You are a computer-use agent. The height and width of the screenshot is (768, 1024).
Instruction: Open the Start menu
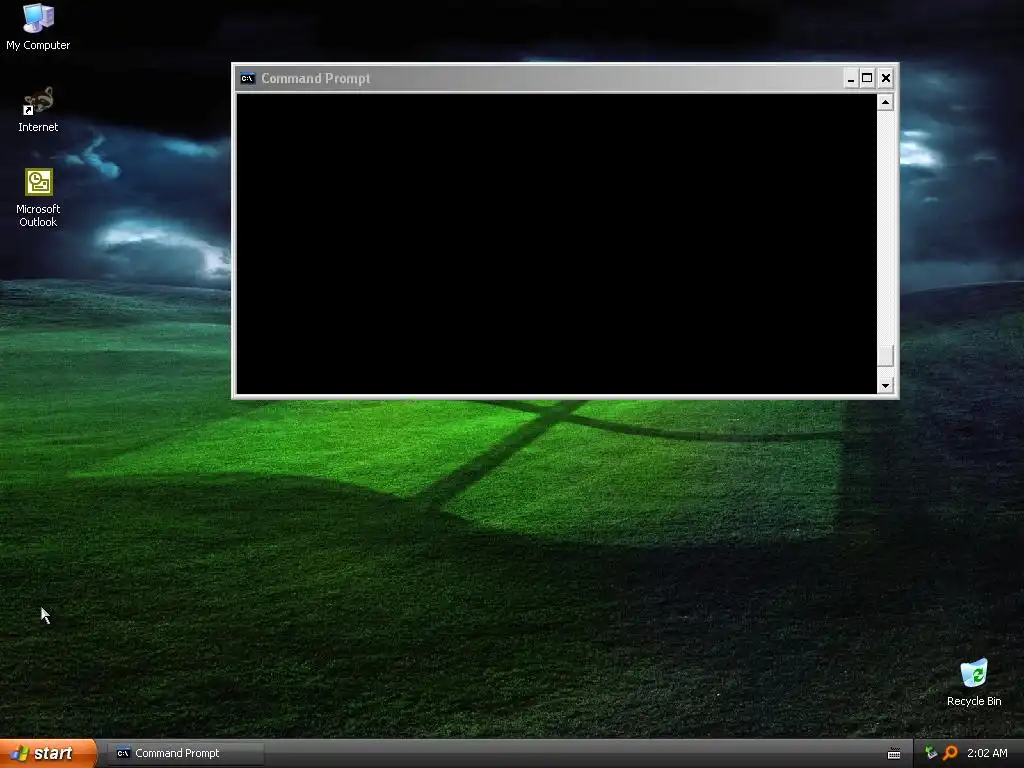48,753
